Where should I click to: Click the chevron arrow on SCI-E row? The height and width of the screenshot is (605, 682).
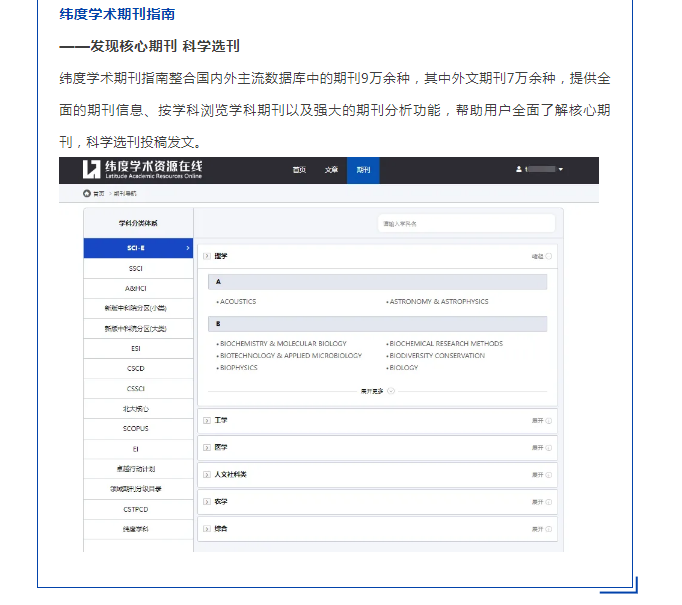coord(188,248)
